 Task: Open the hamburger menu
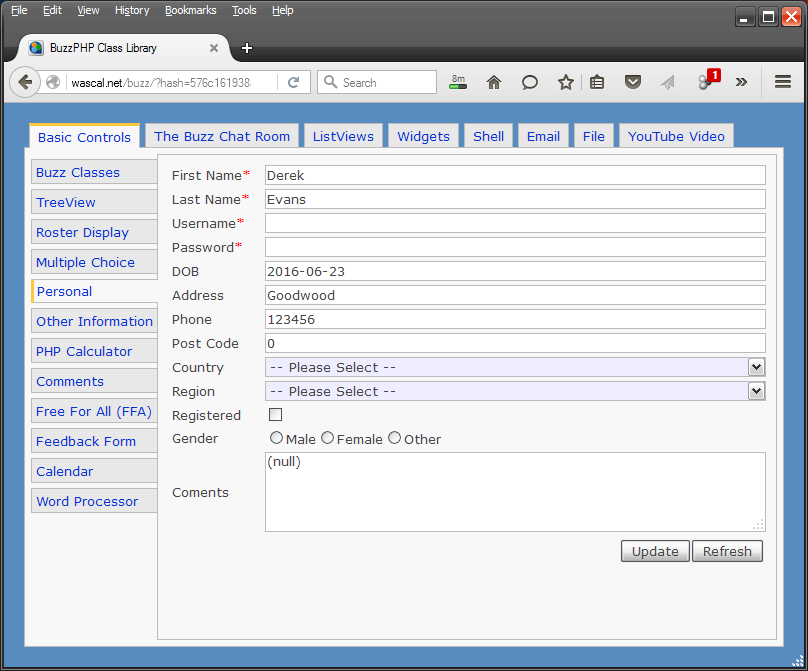point(783,82)
